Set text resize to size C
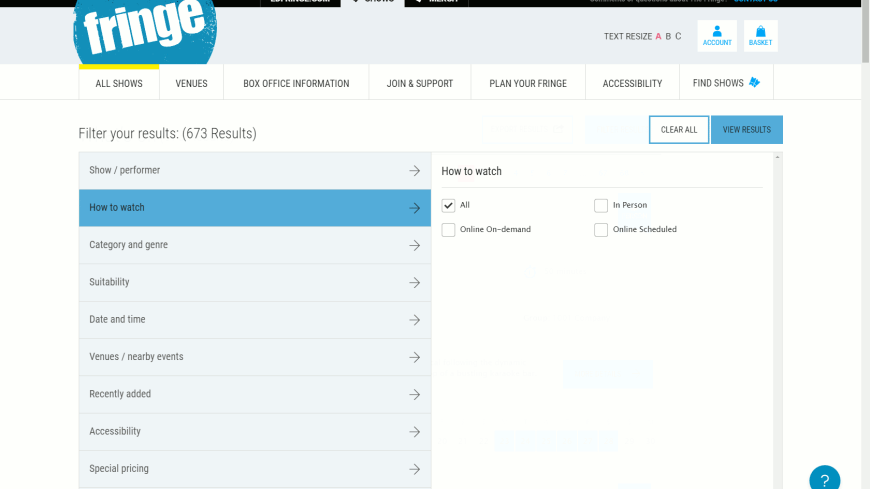The height and width of the screenshot is (489, 870). click(x=678, y=37)
